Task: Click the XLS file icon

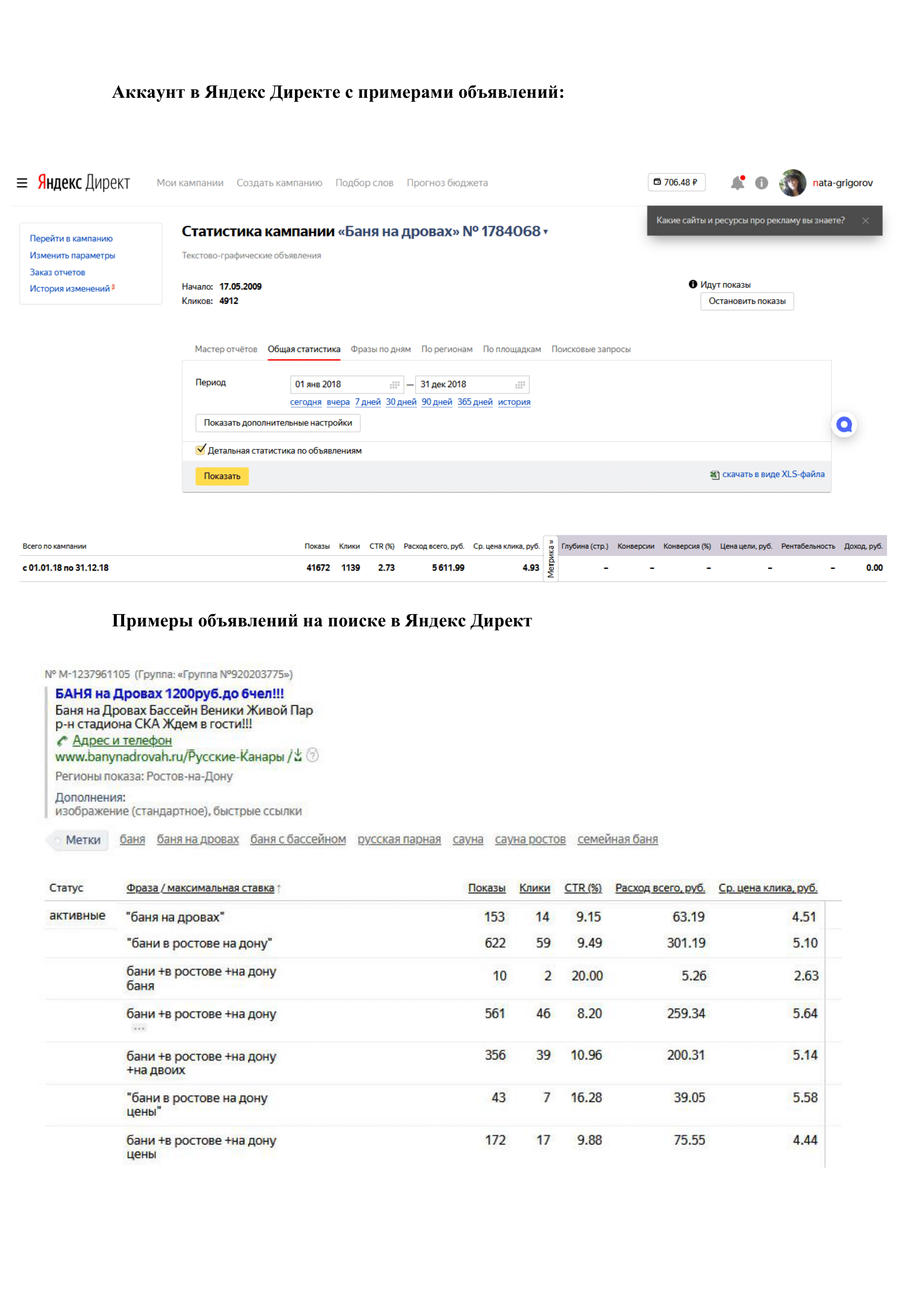Action: [715, 475]
